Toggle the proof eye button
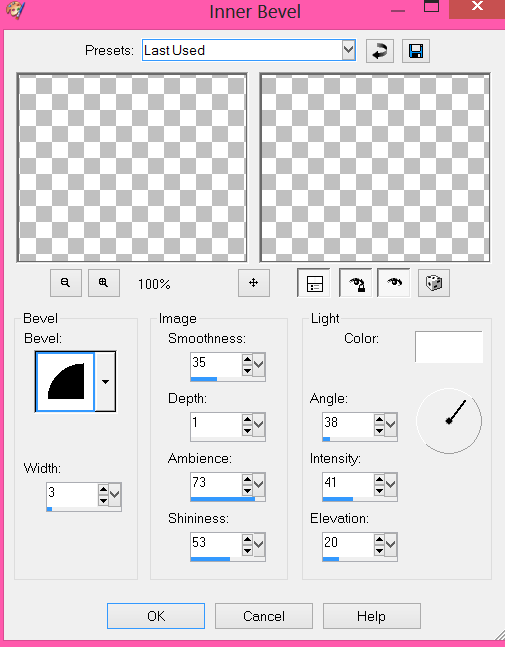The image size is (505, 647). pos(394,283)
